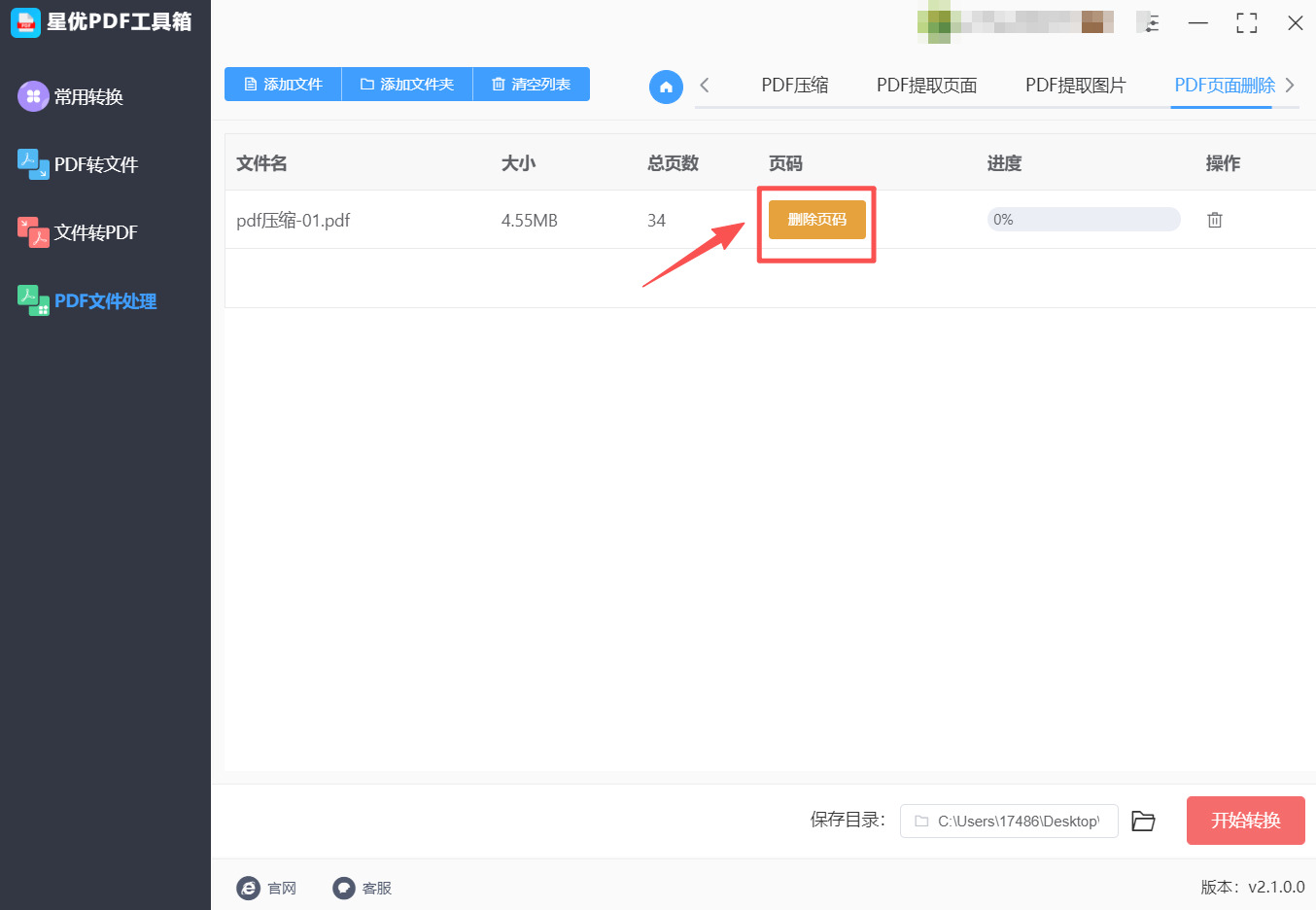
Task: Click the 0% progress bar
Action: tap(1084, 220)
